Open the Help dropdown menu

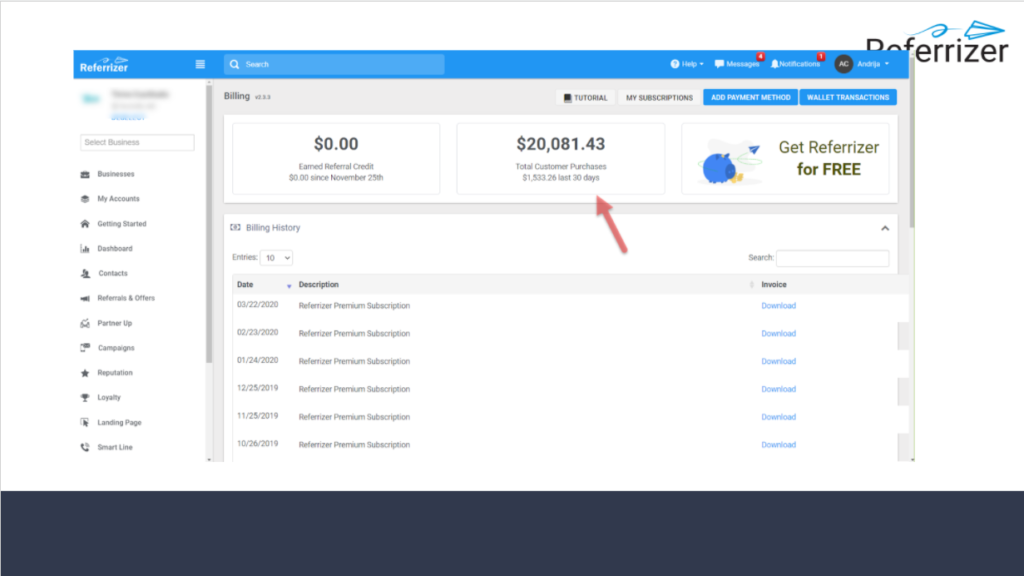pyautogui.click(x=687, y=64)
